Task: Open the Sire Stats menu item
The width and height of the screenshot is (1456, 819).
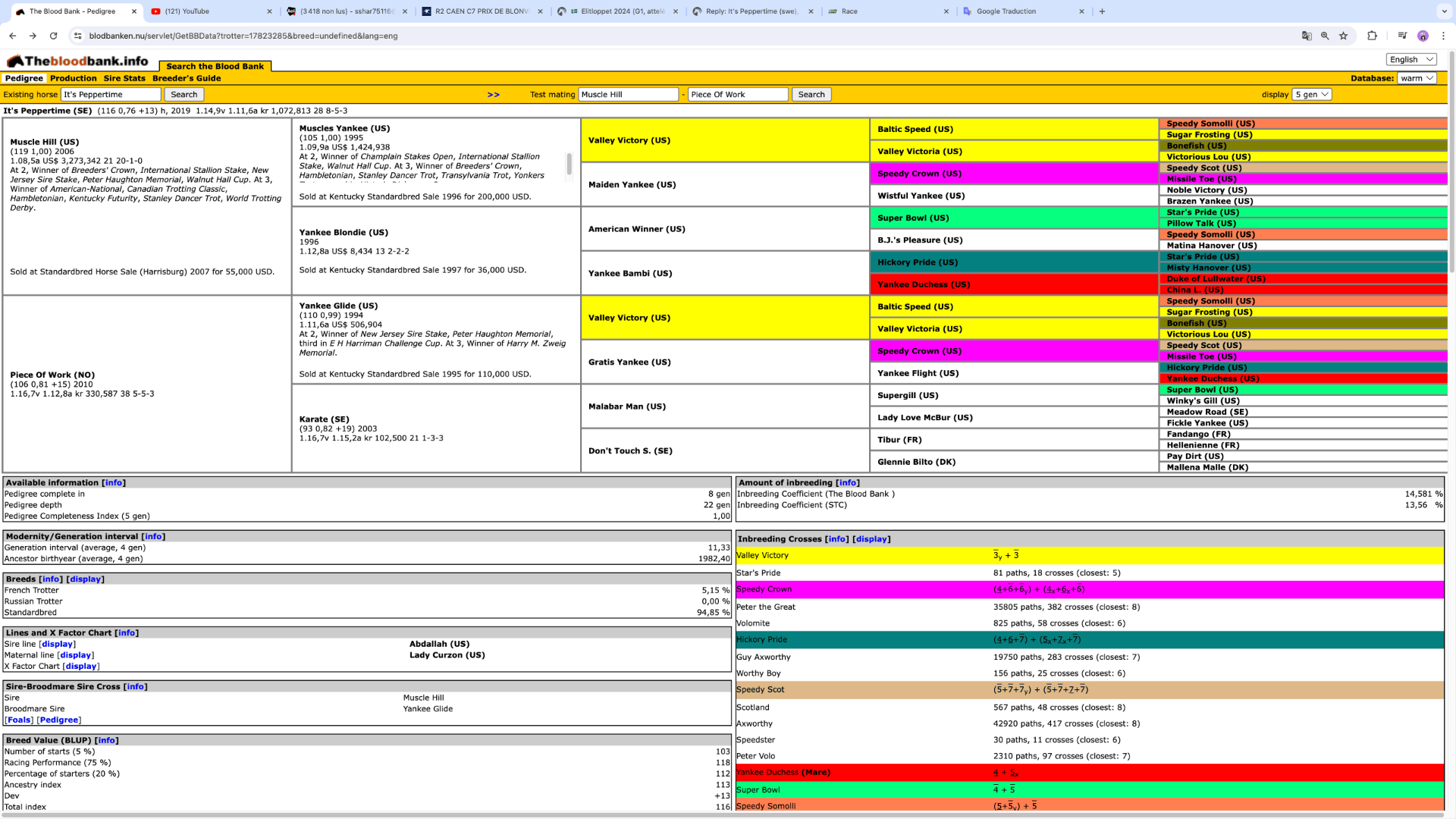Action: pyautogui.click(x=124, y=78)
